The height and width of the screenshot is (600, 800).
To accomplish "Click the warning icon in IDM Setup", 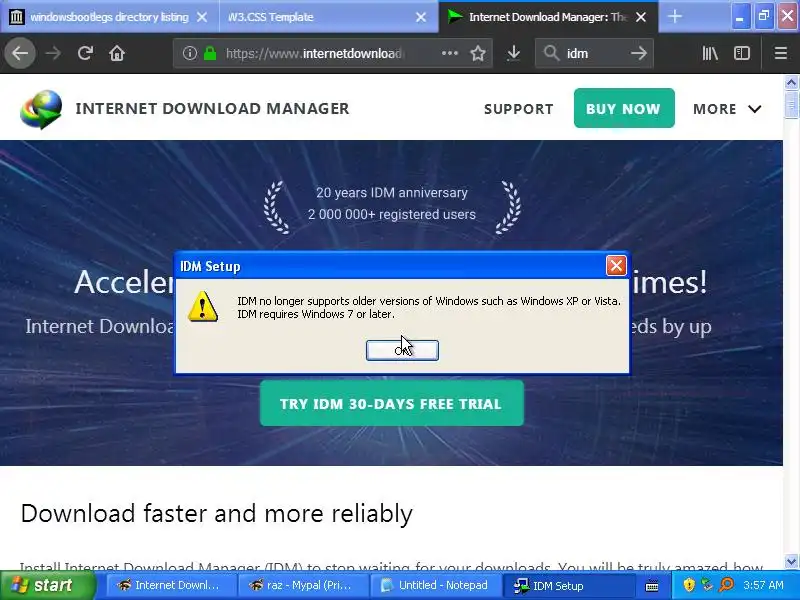I will [203, 307].
